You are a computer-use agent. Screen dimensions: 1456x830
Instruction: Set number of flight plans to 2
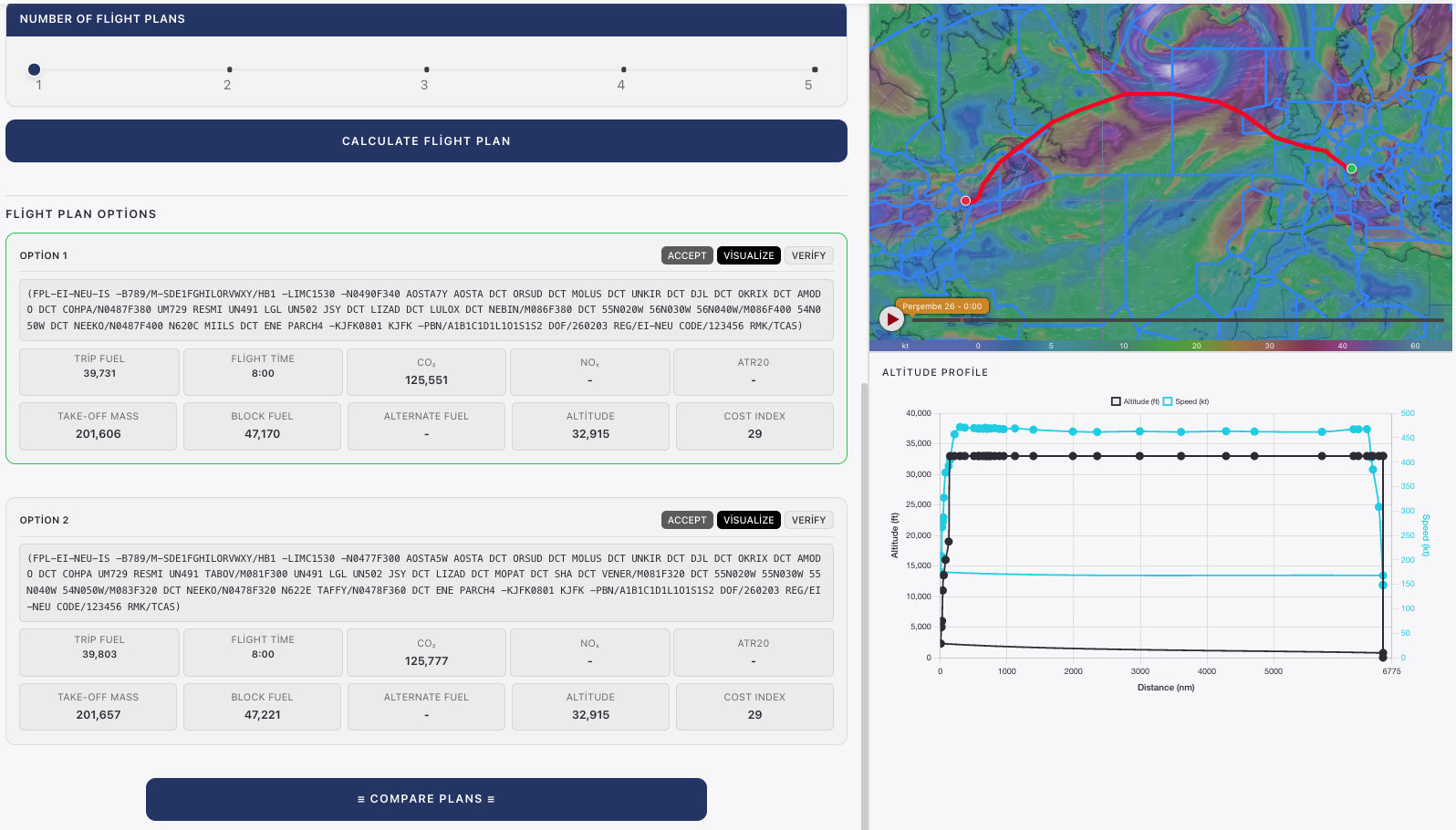point(229,69)
